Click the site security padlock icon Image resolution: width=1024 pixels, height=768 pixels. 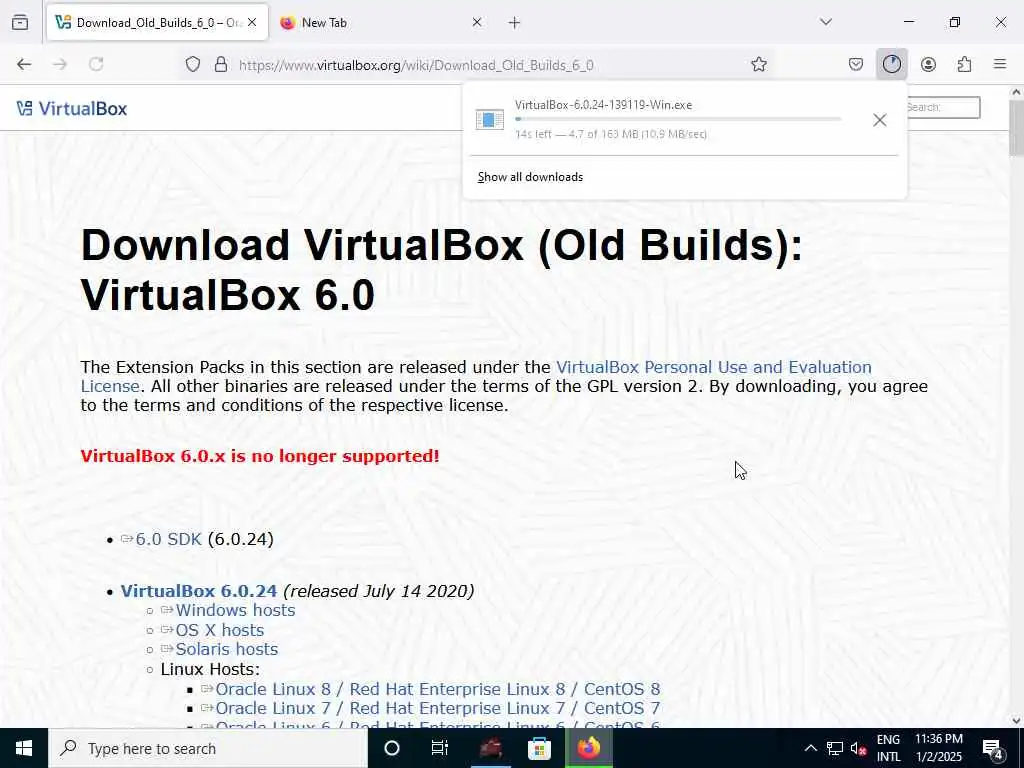click(x=221, y=64)
